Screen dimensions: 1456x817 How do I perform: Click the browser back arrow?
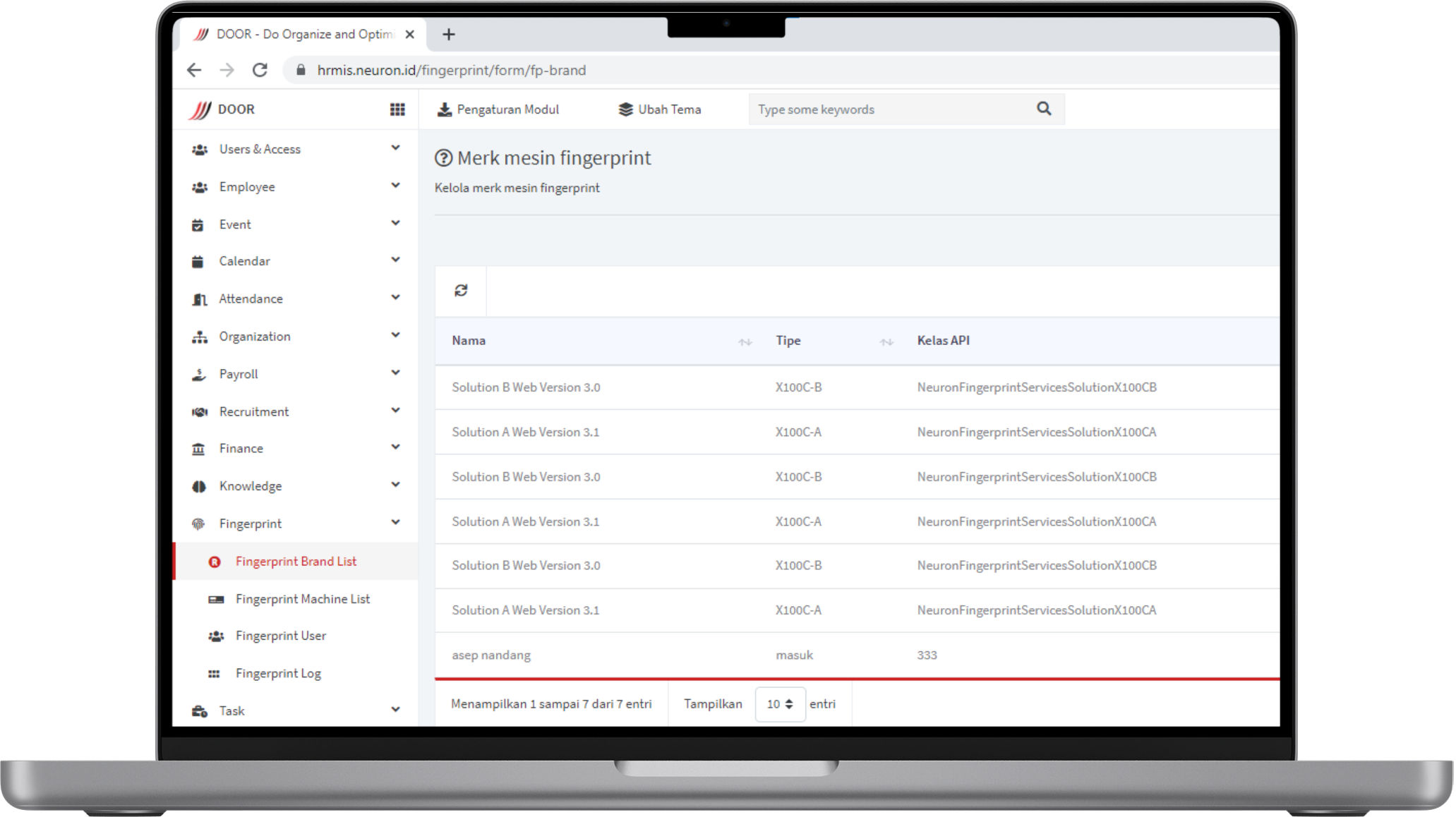pos(194,70)
